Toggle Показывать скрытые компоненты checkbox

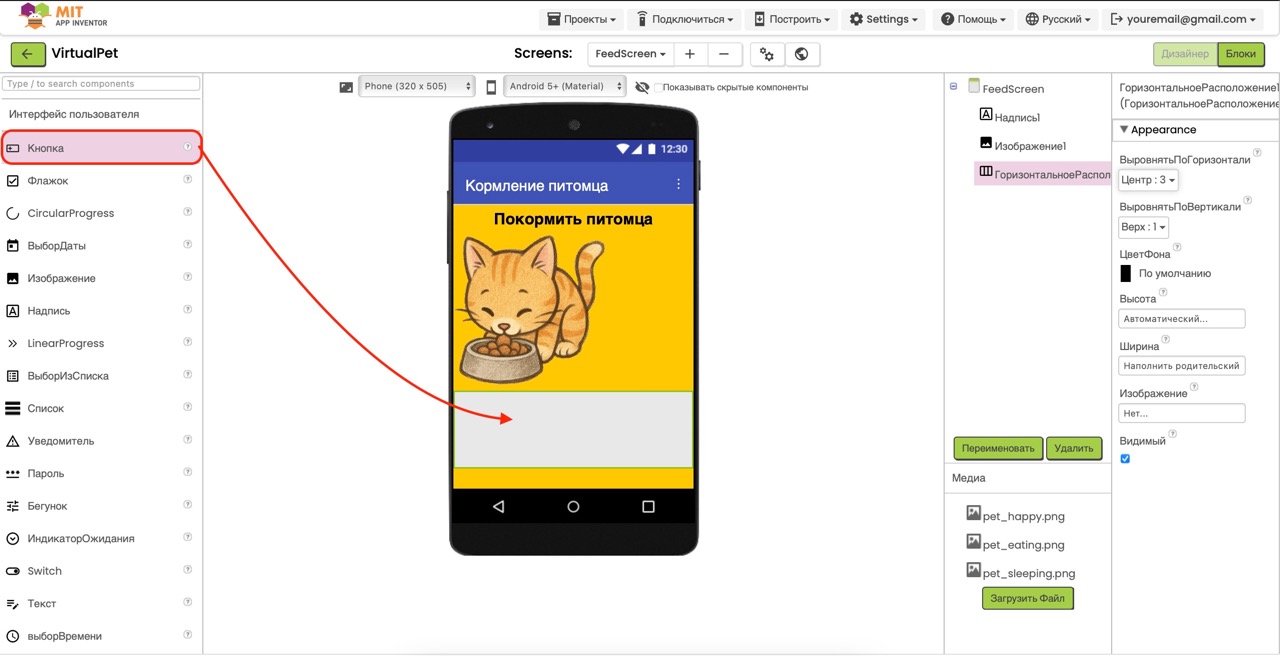pos(658,88)
